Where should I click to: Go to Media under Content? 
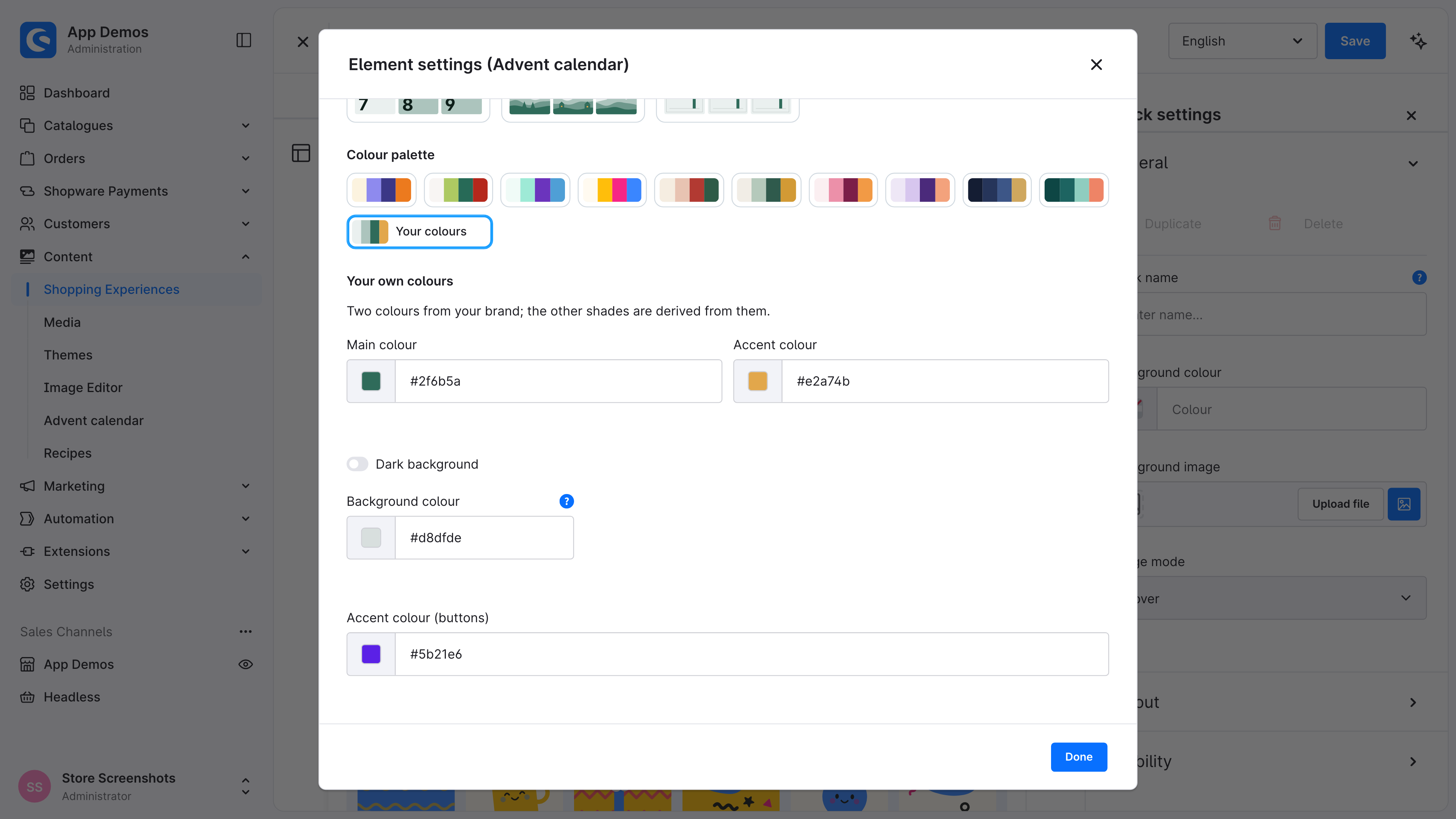click(62, 322)
